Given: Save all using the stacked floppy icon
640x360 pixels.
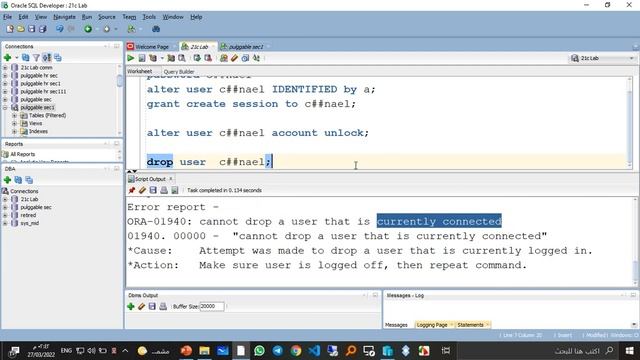Looking at the screenshot, I should tap(42, 29).
